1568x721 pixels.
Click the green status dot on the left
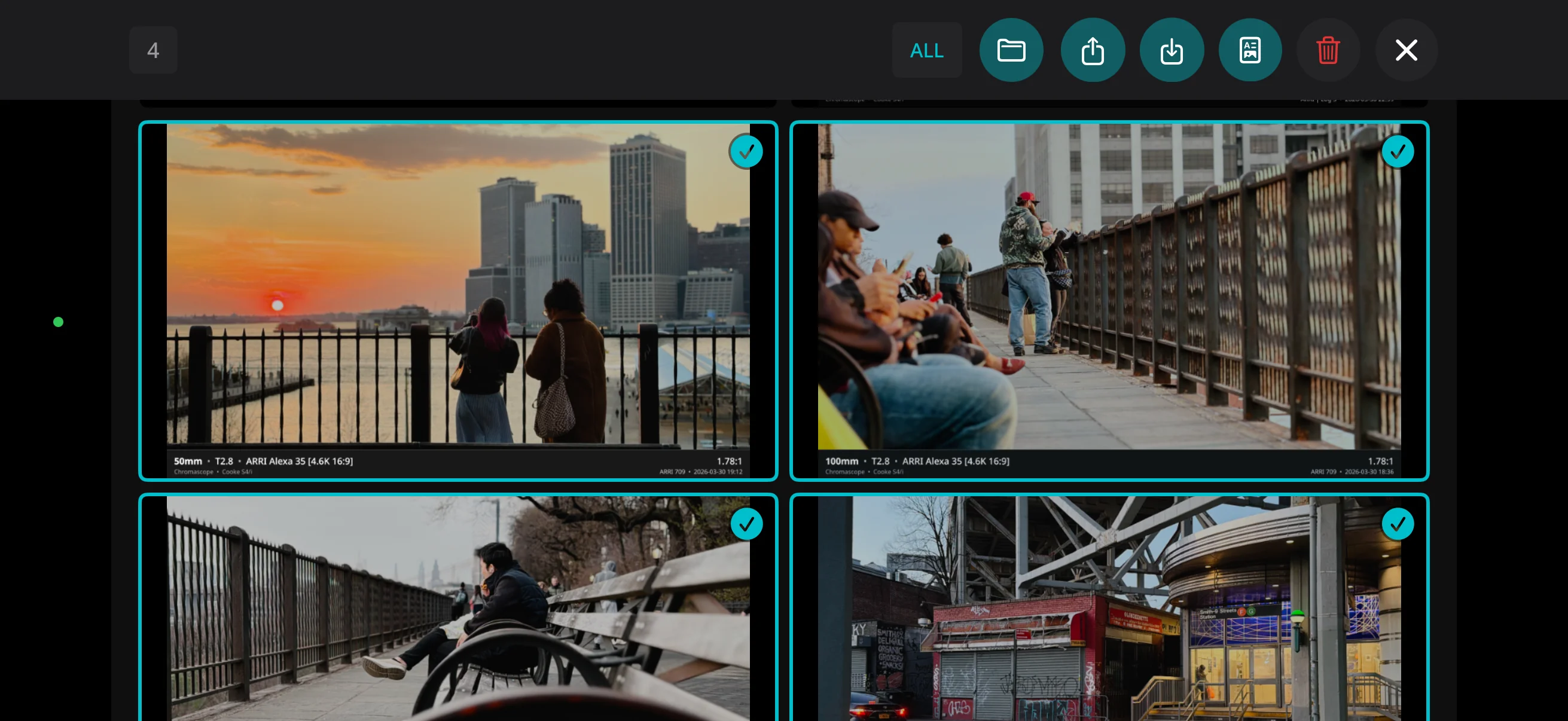click(58, 321)
